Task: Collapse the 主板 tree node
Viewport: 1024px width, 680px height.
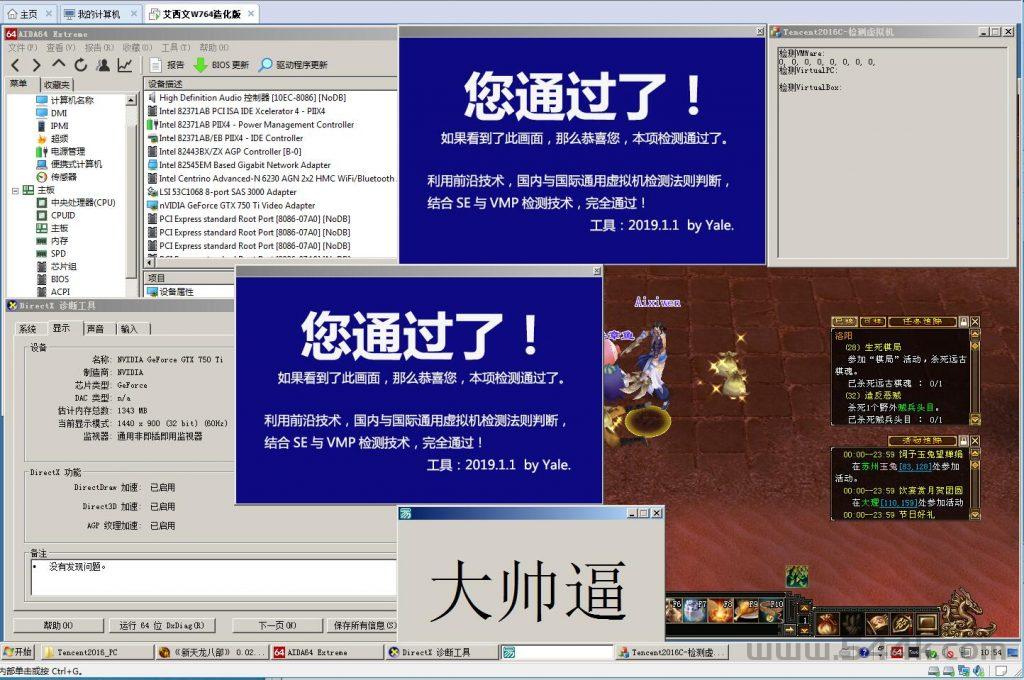Action: point(15,190)
